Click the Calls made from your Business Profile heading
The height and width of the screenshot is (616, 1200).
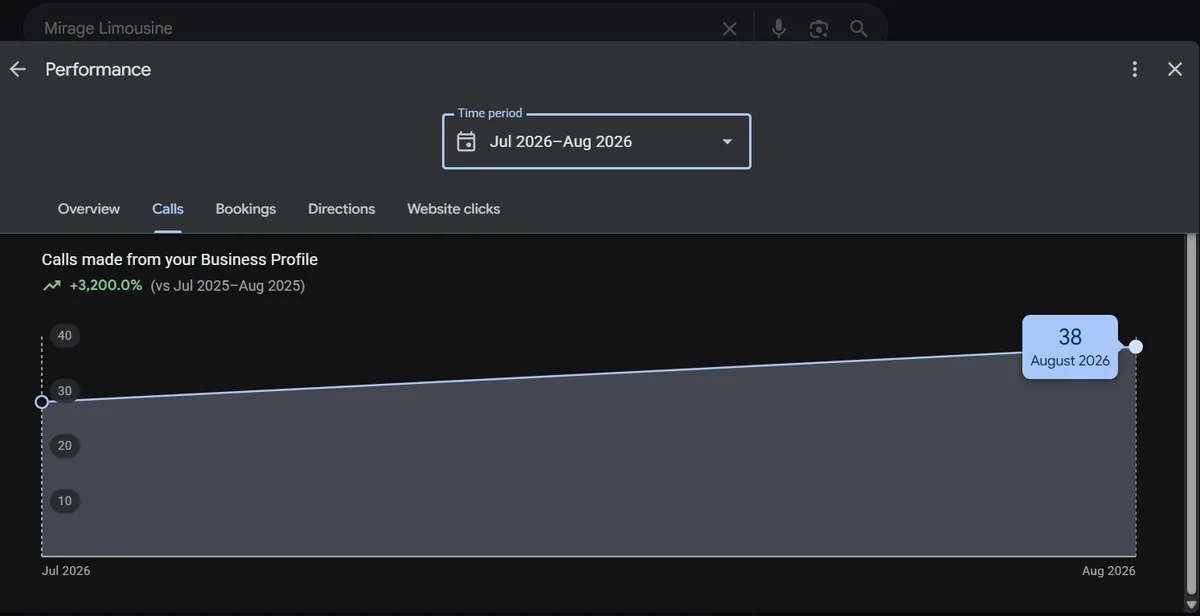click(x=180, y=260)
